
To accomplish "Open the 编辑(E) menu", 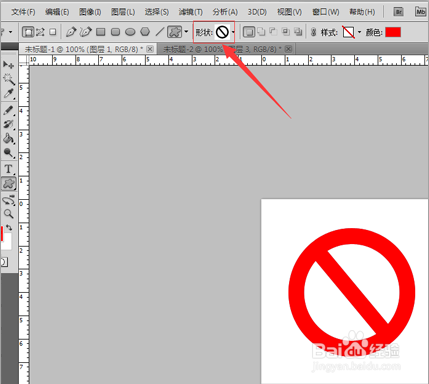I will point(57,12).
